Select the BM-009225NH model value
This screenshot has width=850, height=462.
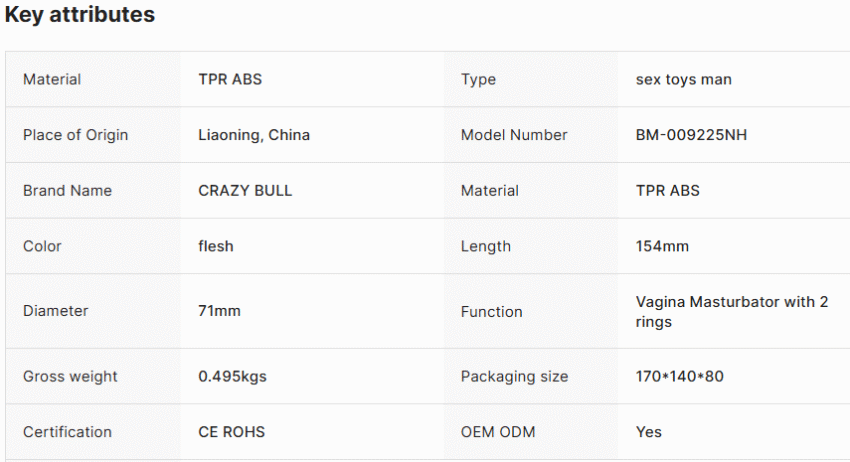coord(691,135)
